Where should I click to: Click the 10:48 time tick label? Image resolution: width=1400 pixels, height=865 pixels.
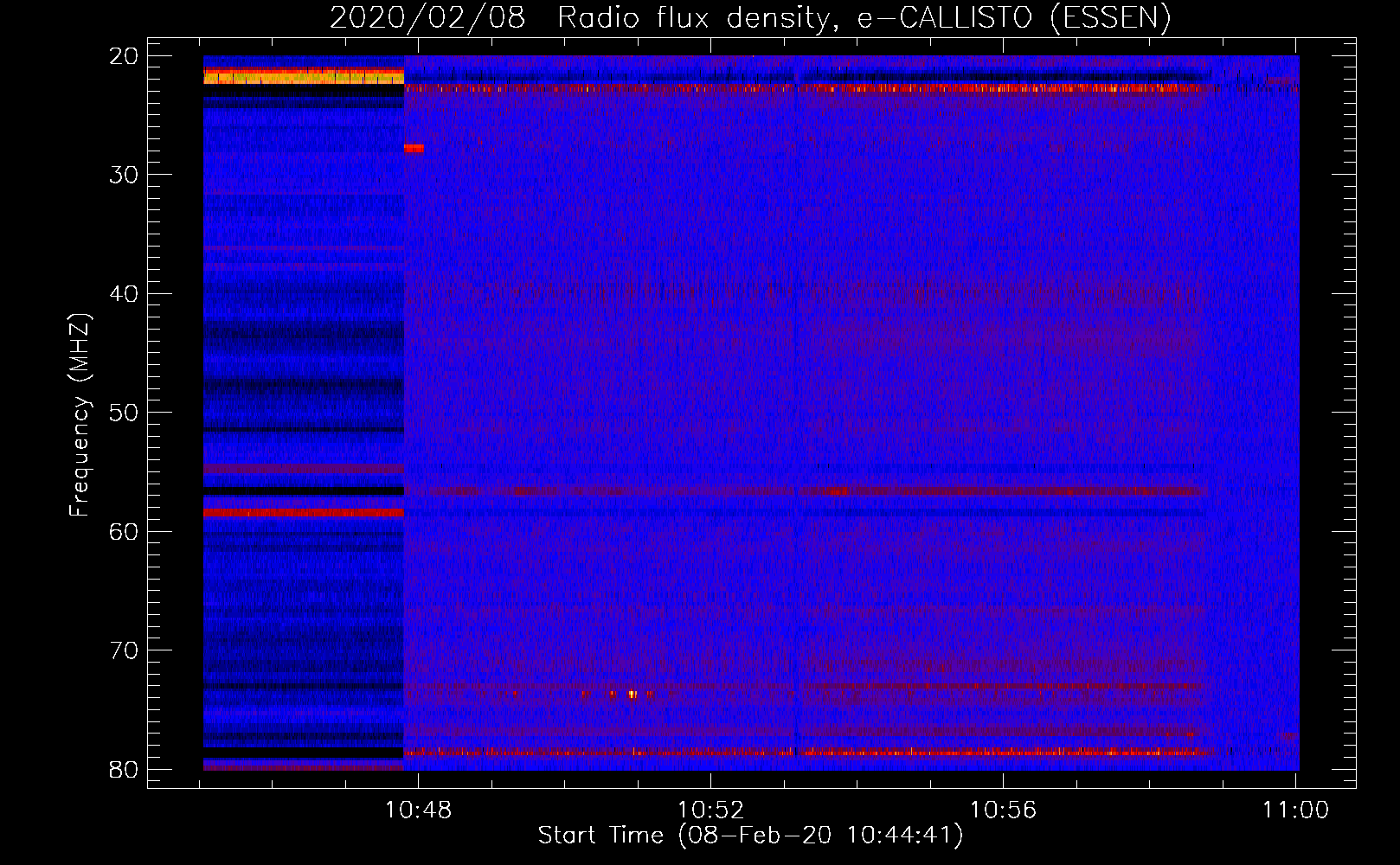[419, 811]
